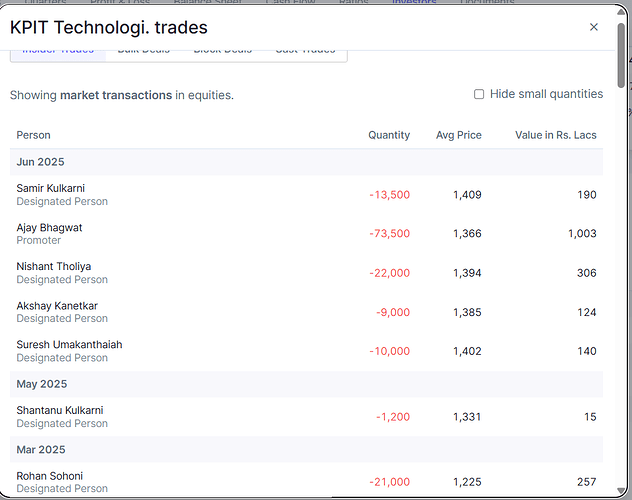Open Rohan Sohoni's Mar 2025 trade
The width and height of the screenshot is (632, 500).
click(x=49, y=475)
